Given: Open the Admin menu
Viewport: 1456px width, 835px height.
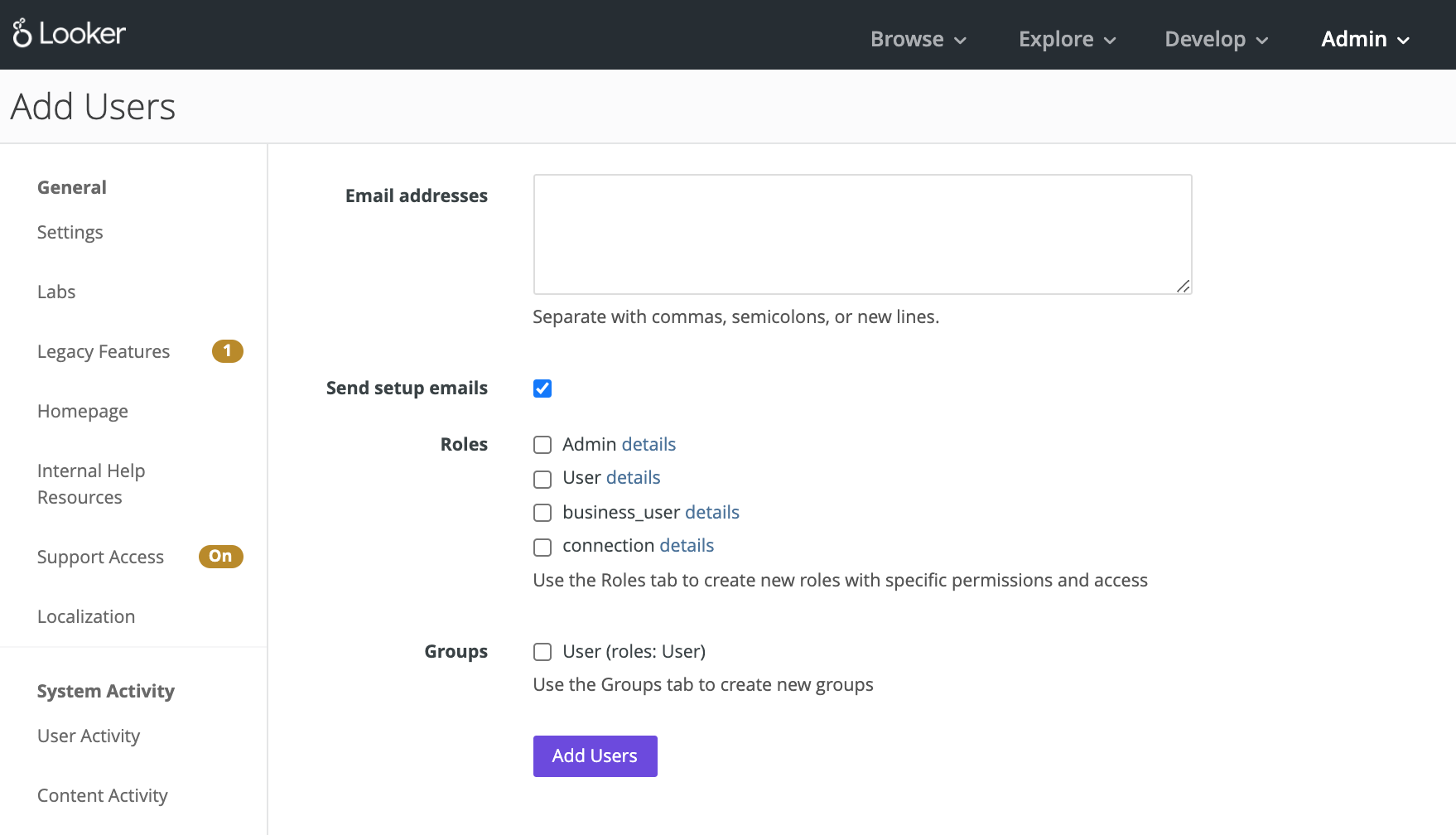Looking at the screenshot, I should point(1366,39).
